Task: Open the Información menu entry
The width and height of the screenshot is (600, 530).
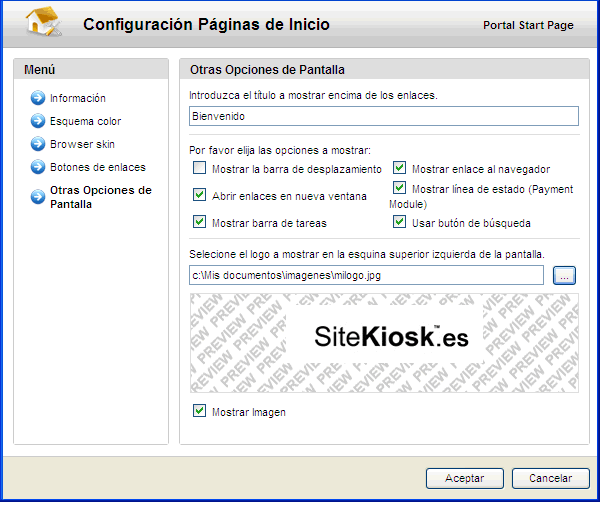Action: point(78,98)
